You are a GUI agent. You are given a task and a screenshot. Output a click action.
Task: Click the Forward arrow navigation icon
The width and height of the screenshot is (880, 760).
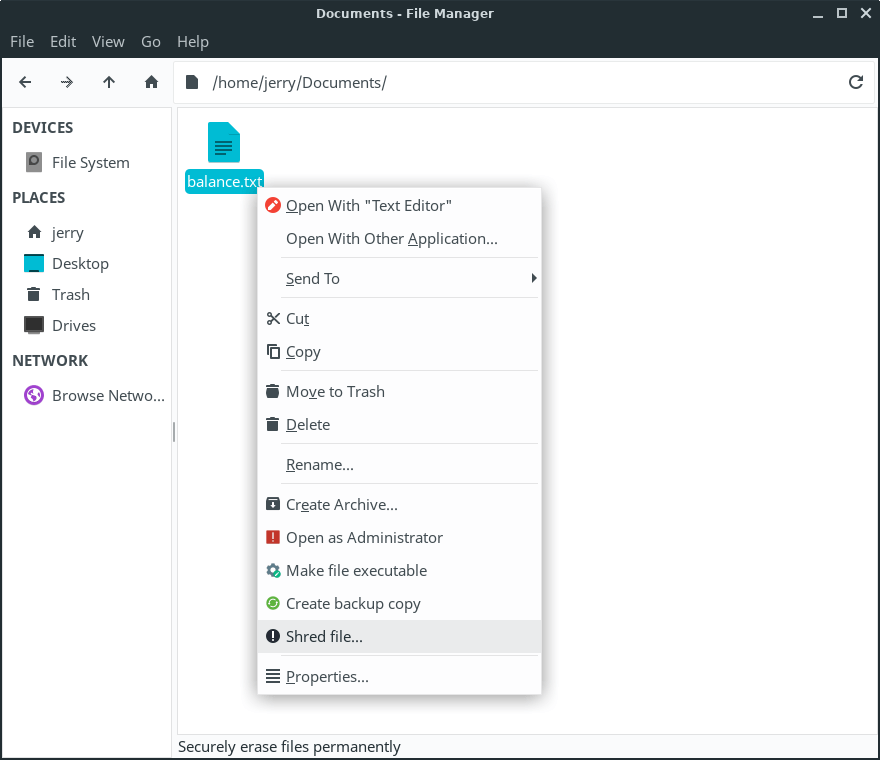pos(67,82)
